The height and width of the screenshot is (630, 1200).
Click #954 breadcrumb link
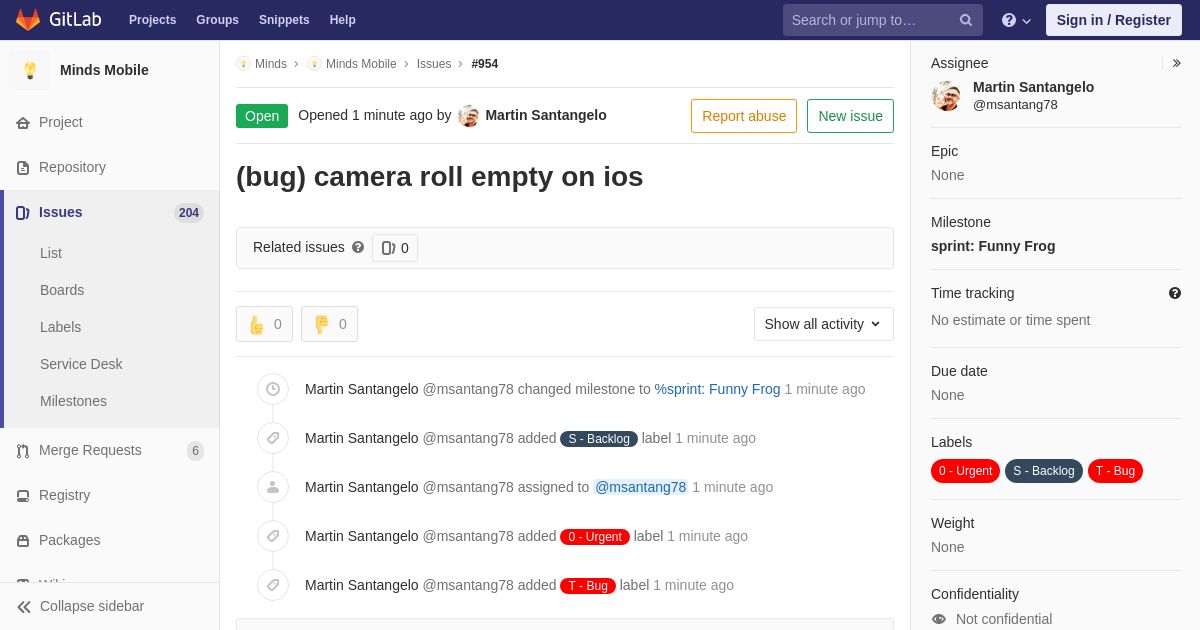[x=485, y=64]
